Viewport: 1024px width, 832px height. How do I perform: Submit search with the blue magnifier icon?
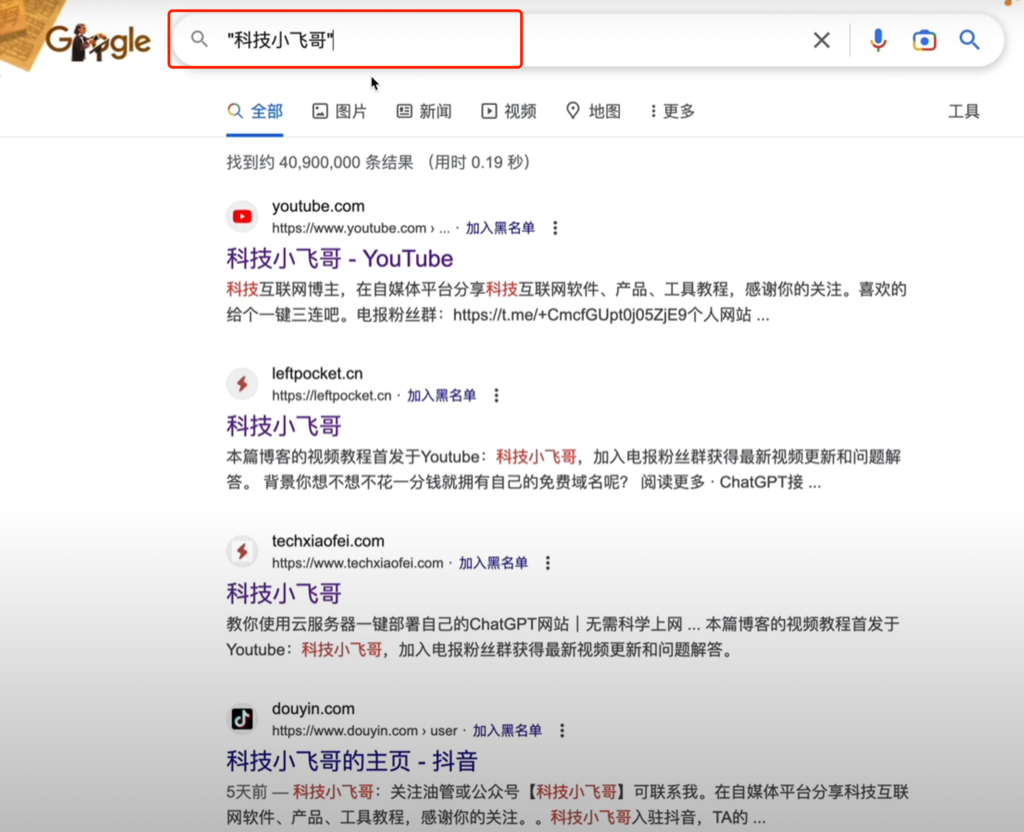click(x=969, y=40)
